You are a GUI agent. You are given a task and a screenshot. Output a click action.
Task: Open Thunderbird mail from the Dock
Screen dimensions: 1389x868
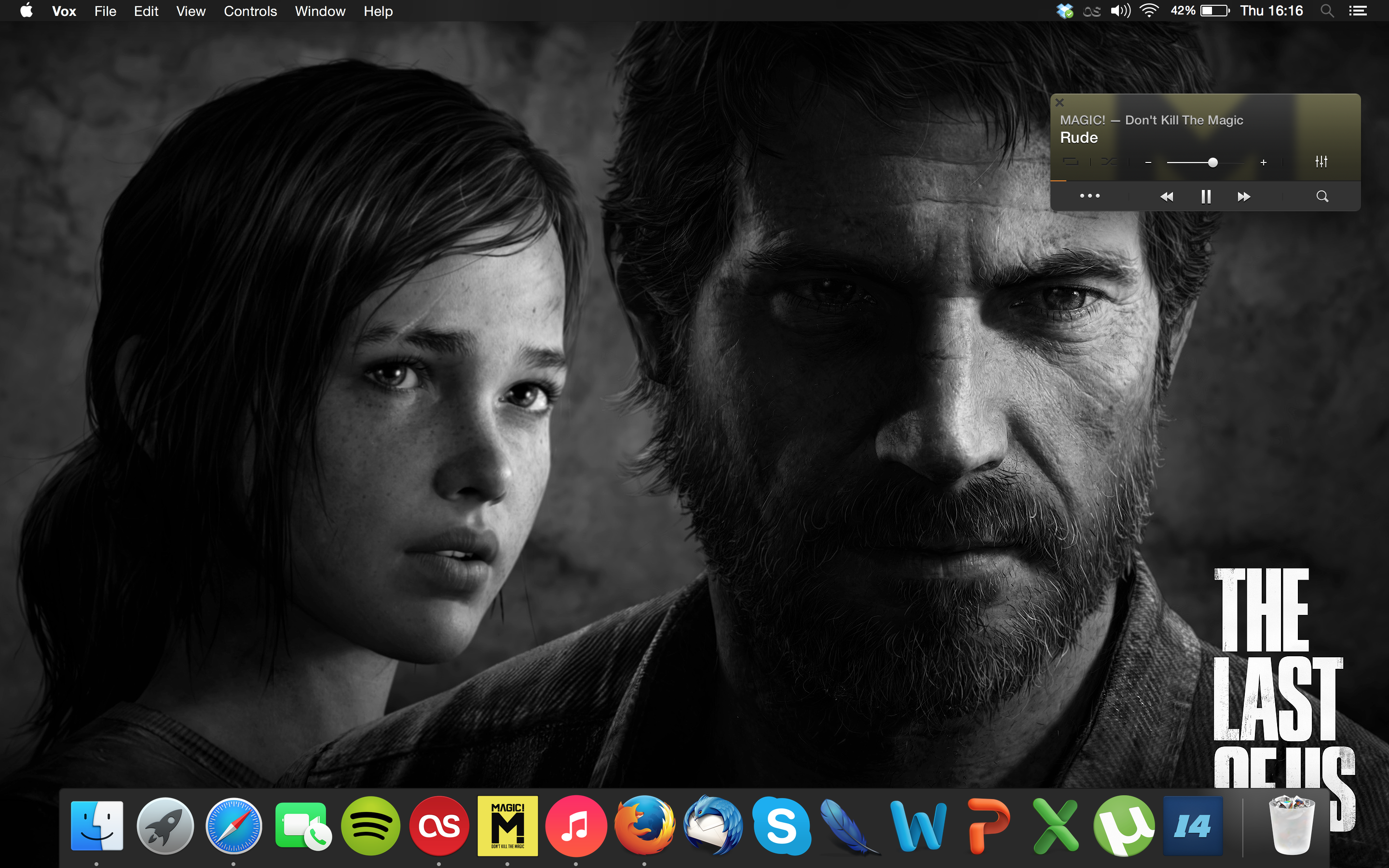(713, 826)
